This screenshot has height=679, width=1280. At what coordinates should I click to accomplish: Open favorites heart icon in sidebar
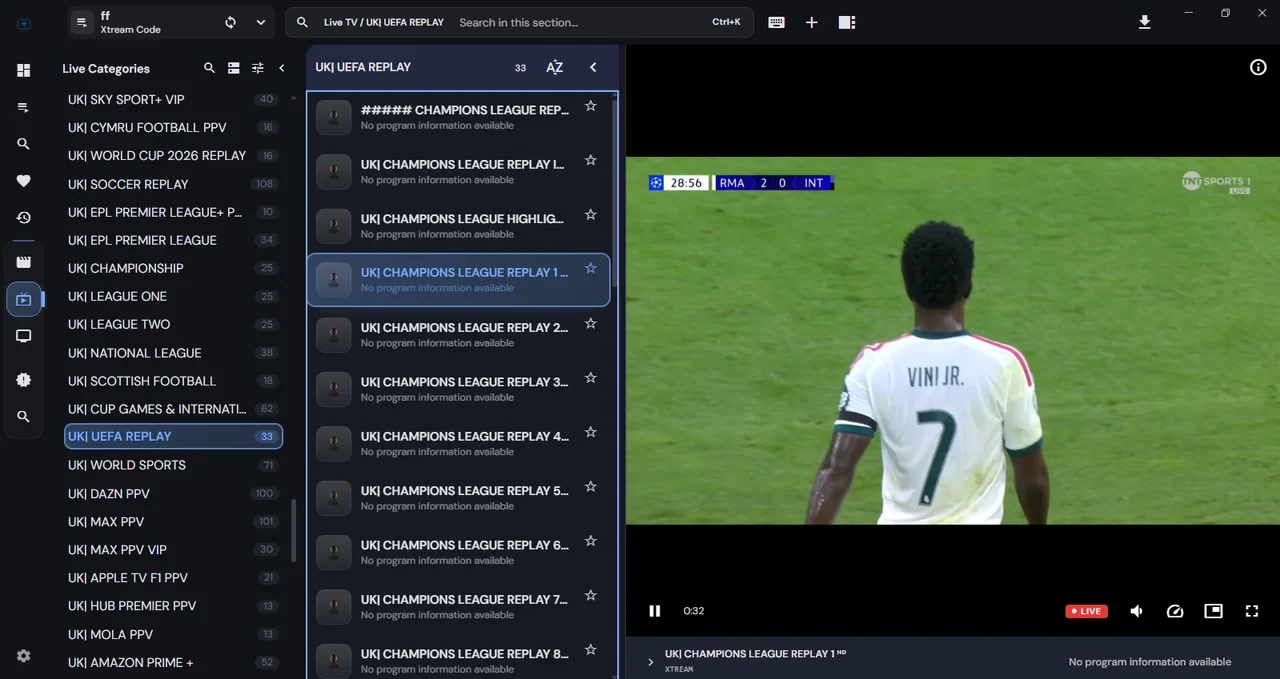coord(24,181)
